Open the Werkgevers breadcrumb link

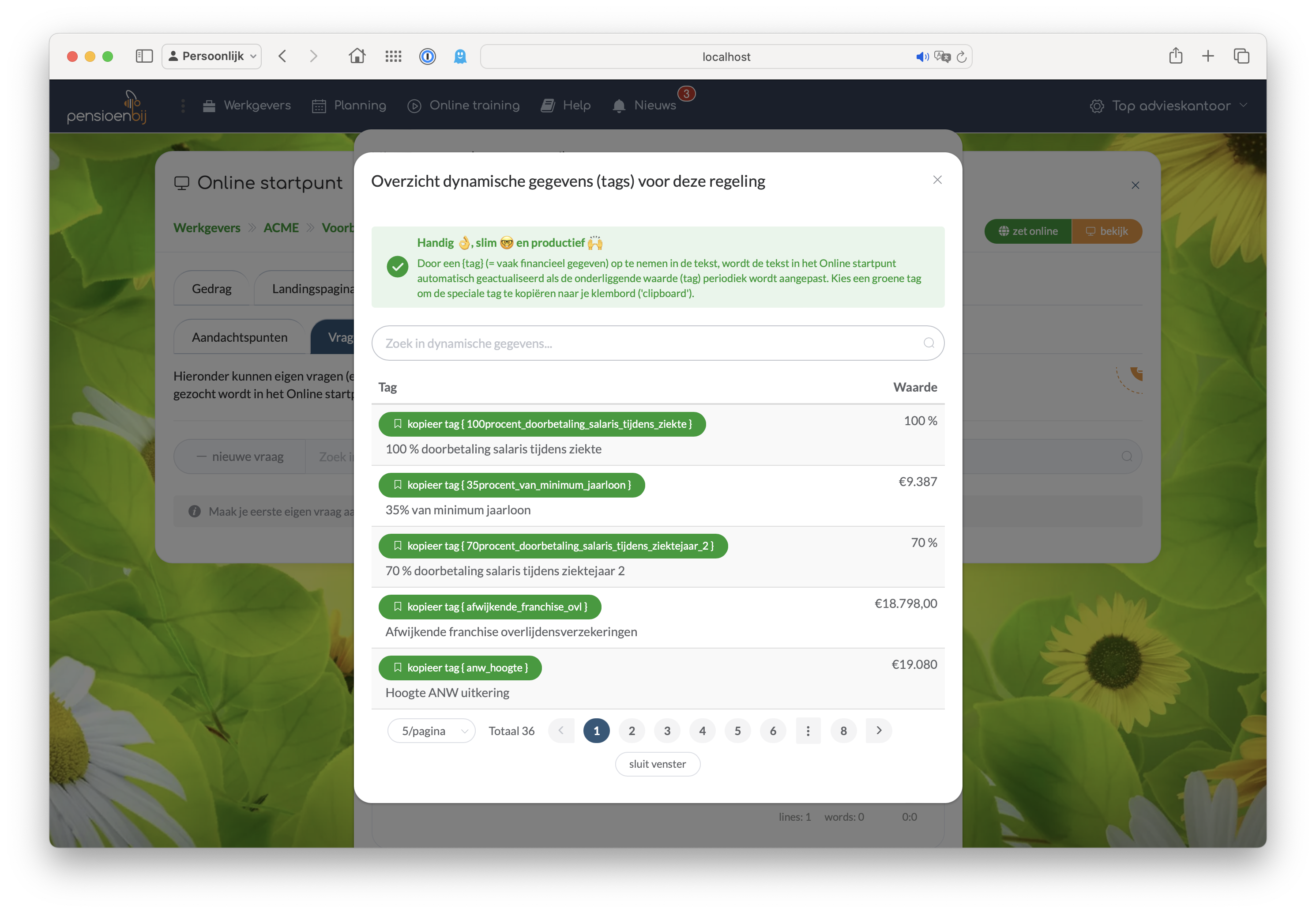[207, 228]
